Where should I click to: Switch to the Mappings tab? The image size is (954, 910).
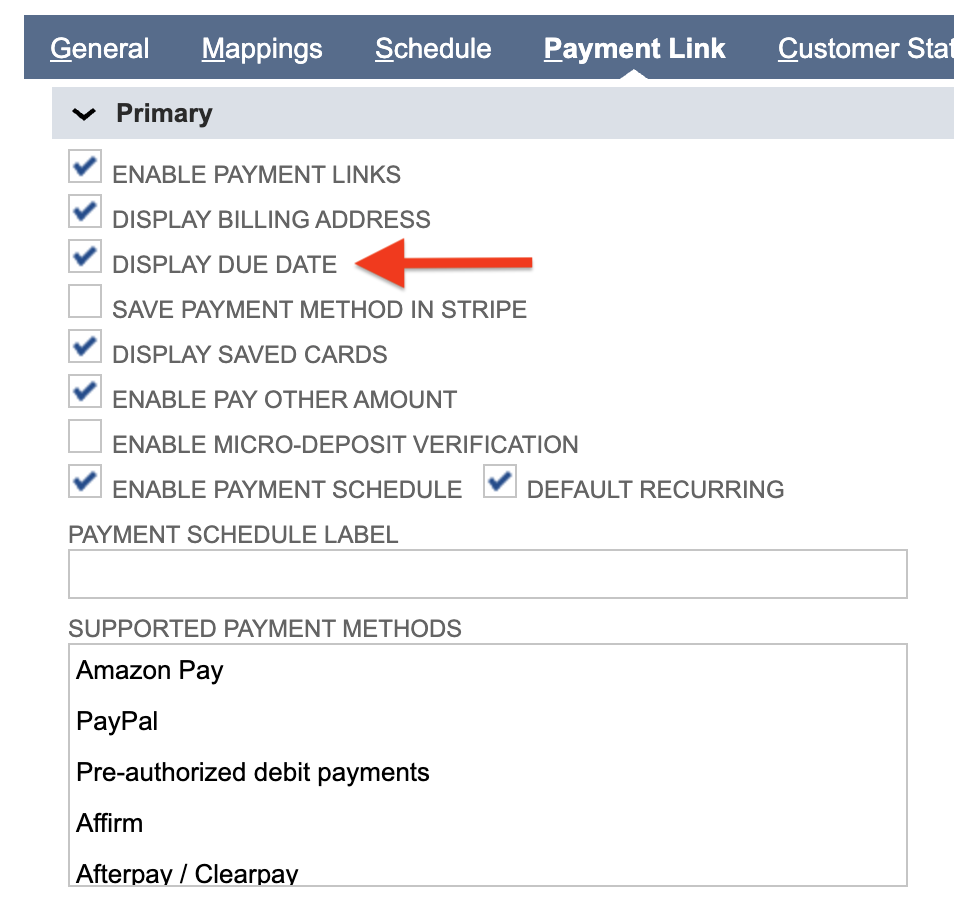pyautogui.click(x=262, y=49)
